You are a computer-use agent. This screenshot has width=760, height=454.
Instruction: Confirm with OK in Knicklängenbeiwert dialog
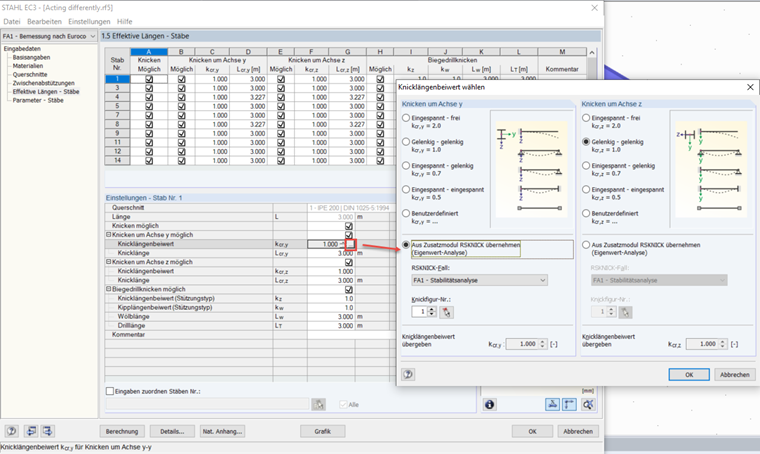689,375
